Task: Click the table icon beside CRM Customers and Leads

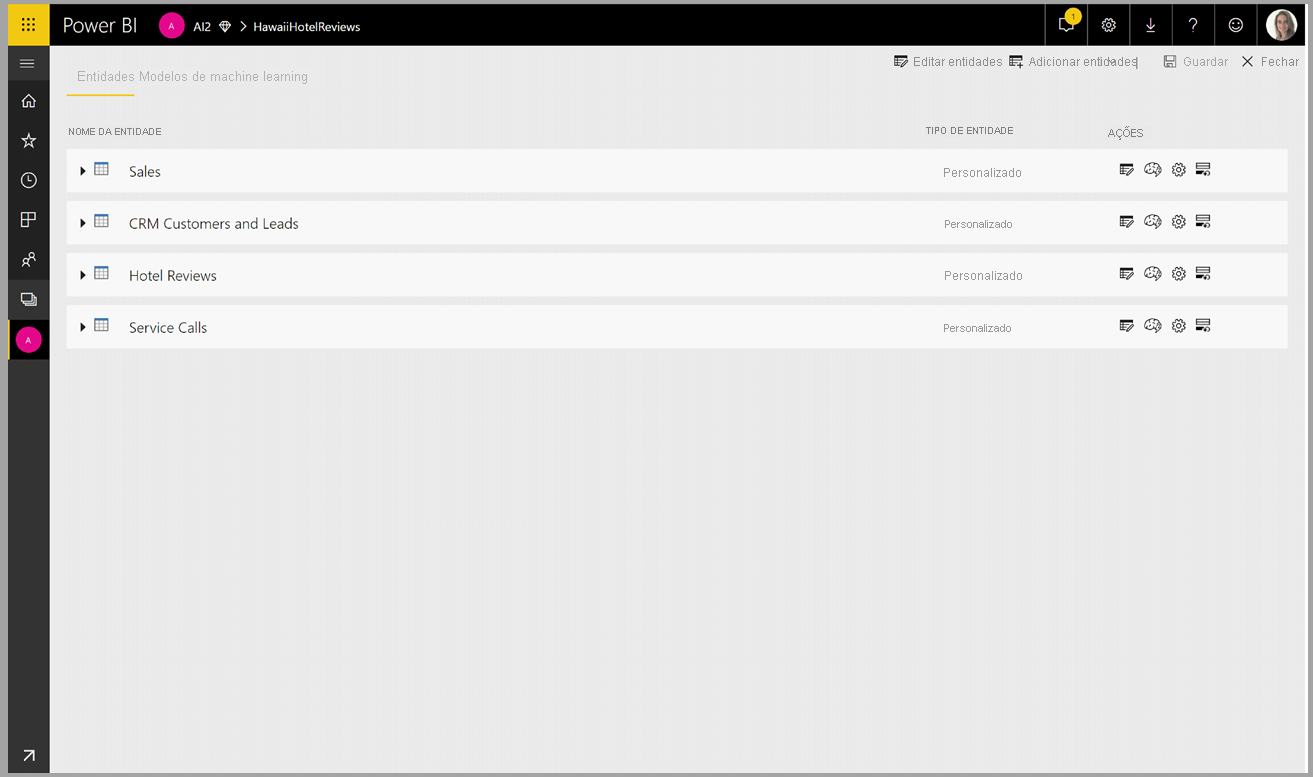Action: tap(102, 221)
